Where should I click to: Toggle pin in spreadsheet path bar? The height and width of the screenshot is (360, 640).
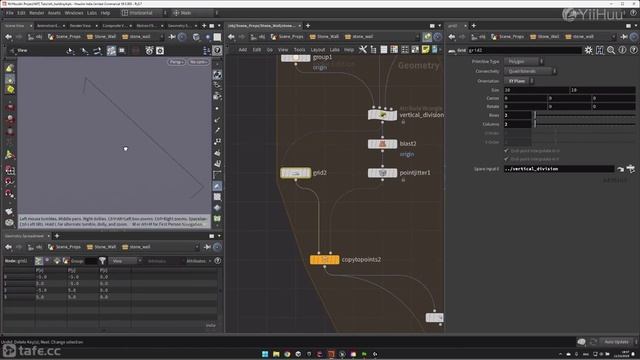coord(207,247)
